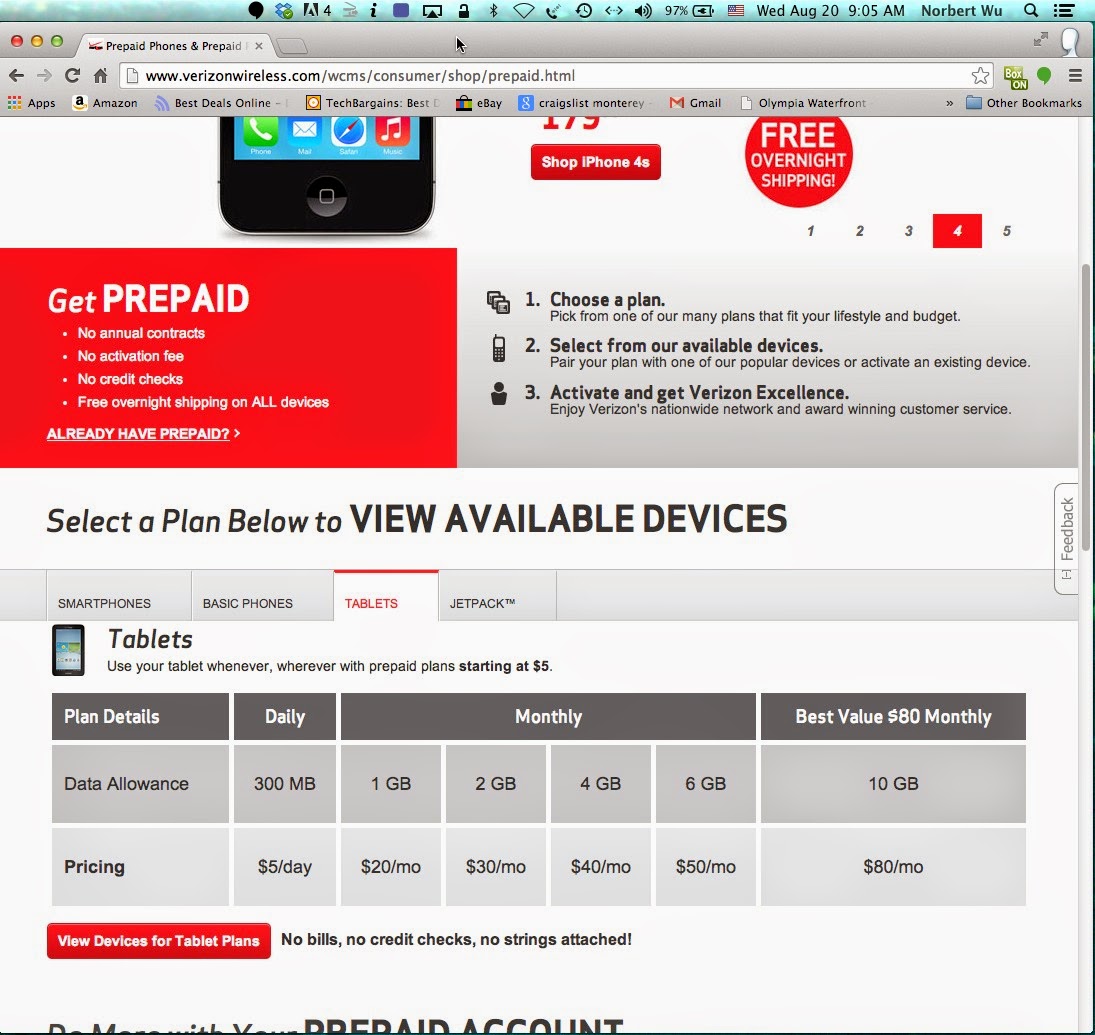The width and height of the screenshot is (1095, 1035).
Task: Click View Devices for Tablet Plans button
Action: (159, 941)
